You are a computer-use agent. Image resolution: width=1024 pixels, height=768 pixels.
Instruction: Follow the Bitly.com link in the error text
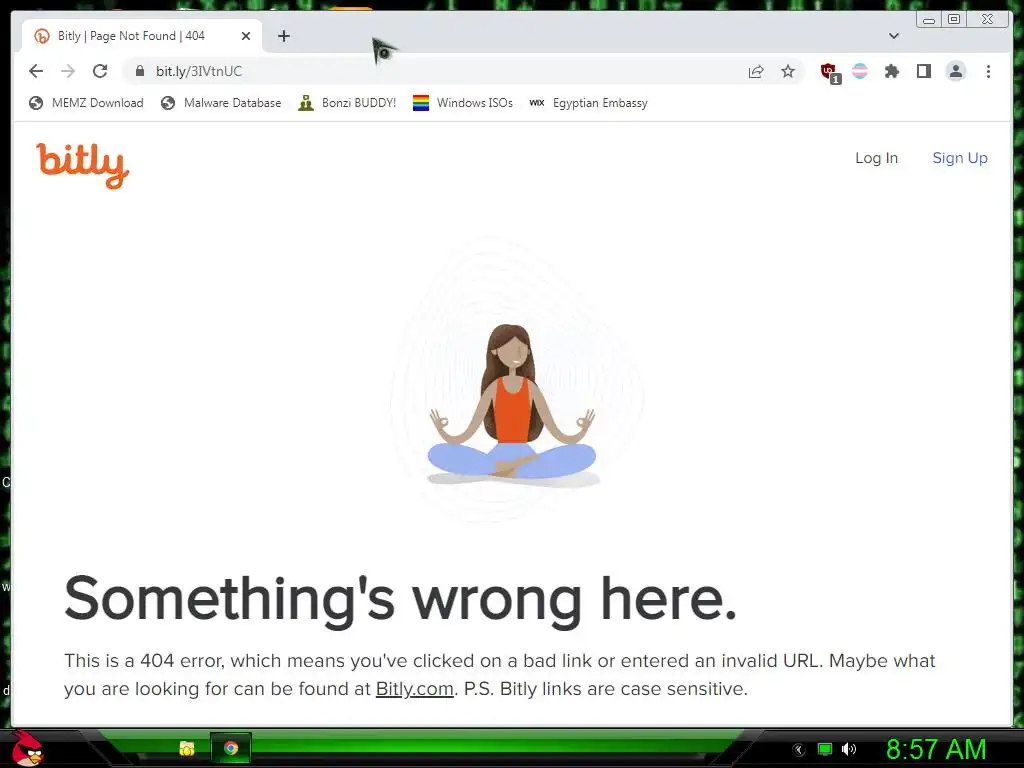pos(415,689)
